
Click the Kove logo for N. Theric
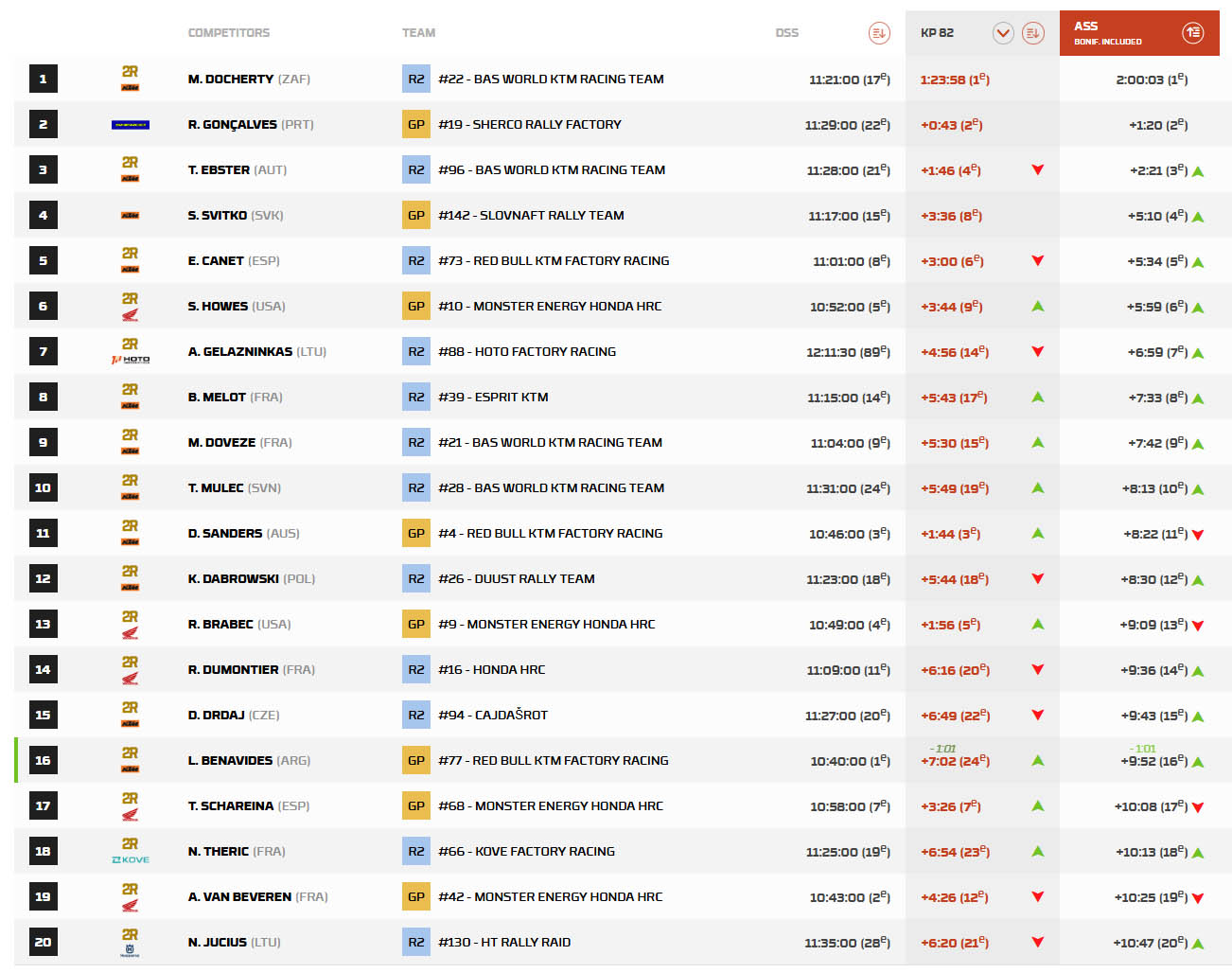pyautogui.click(x=130, y=859)
